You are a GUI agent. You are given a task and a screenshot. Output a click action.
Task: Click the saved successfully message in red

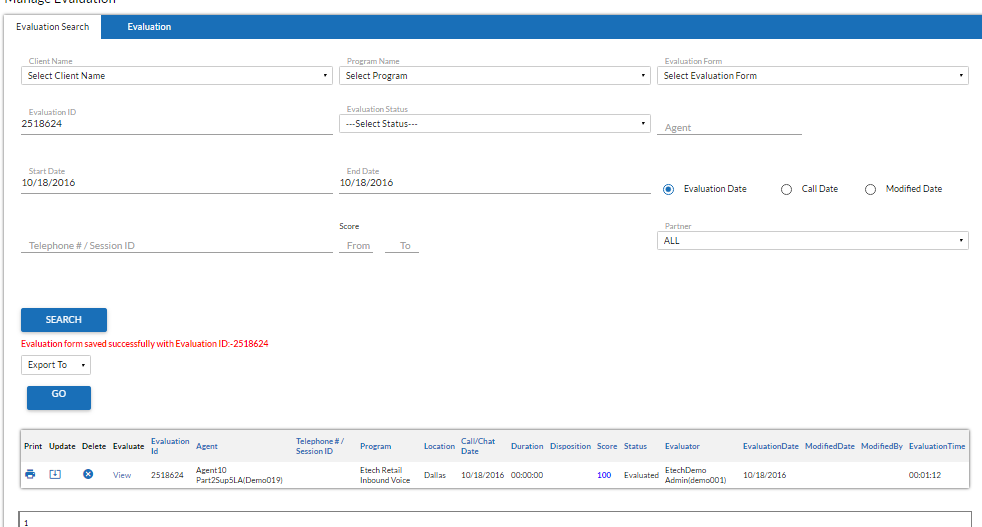(x=145, y=343)
